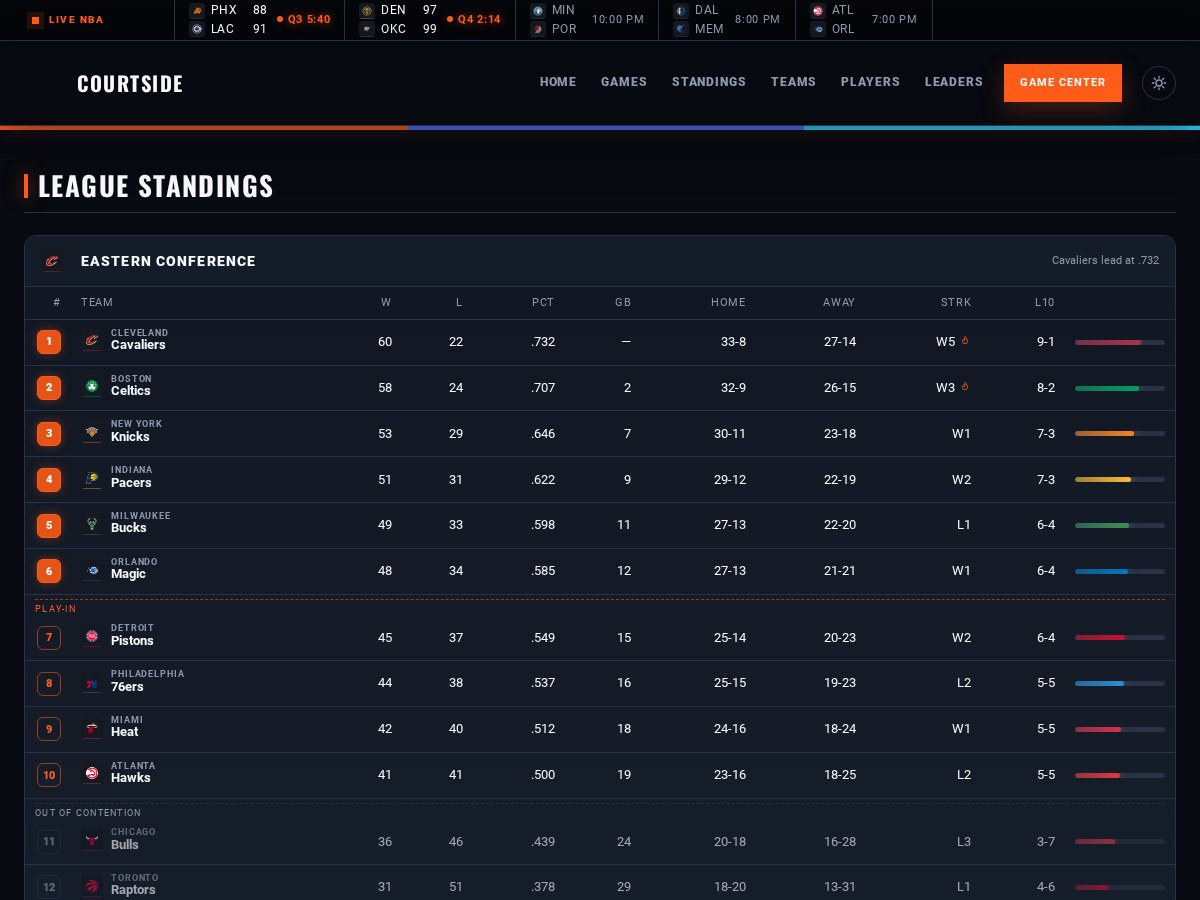This screenshot has width=1200, height=900.
Task: Click the rank 1 seed badge
Action: [x=49, y=342]
